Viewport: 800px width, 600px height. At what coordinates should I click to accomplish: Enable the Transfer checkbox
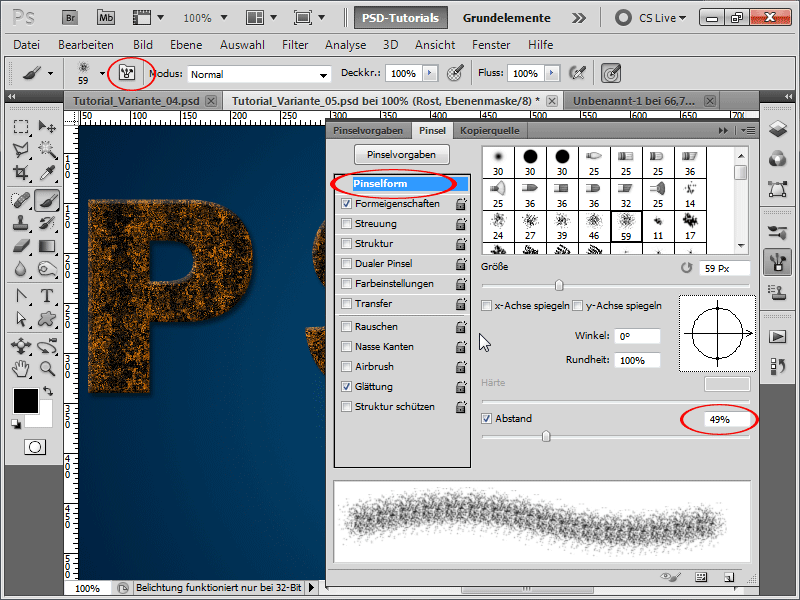pos(346,303)
